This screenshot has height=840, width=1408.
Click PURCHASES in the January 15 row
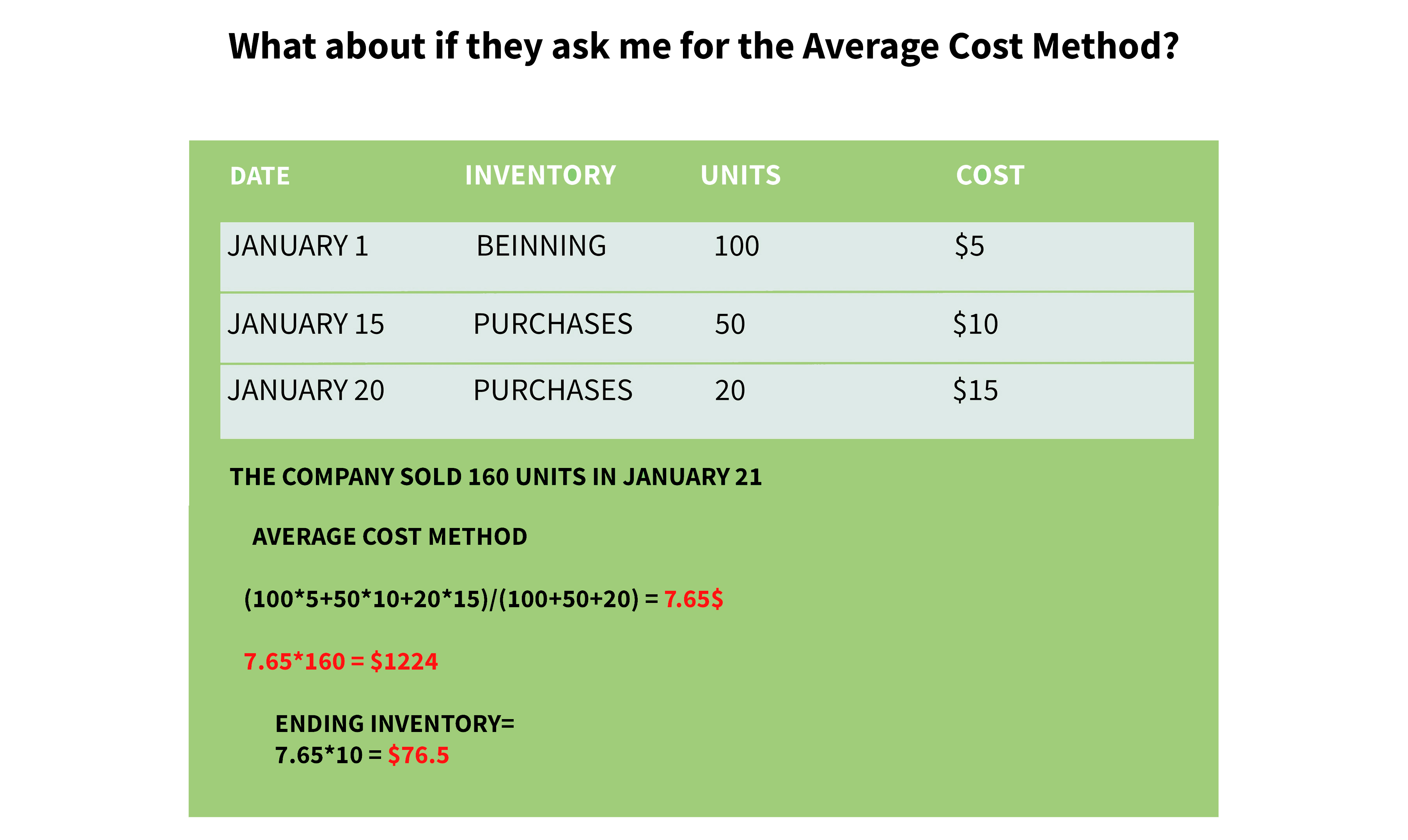(553, 324)
